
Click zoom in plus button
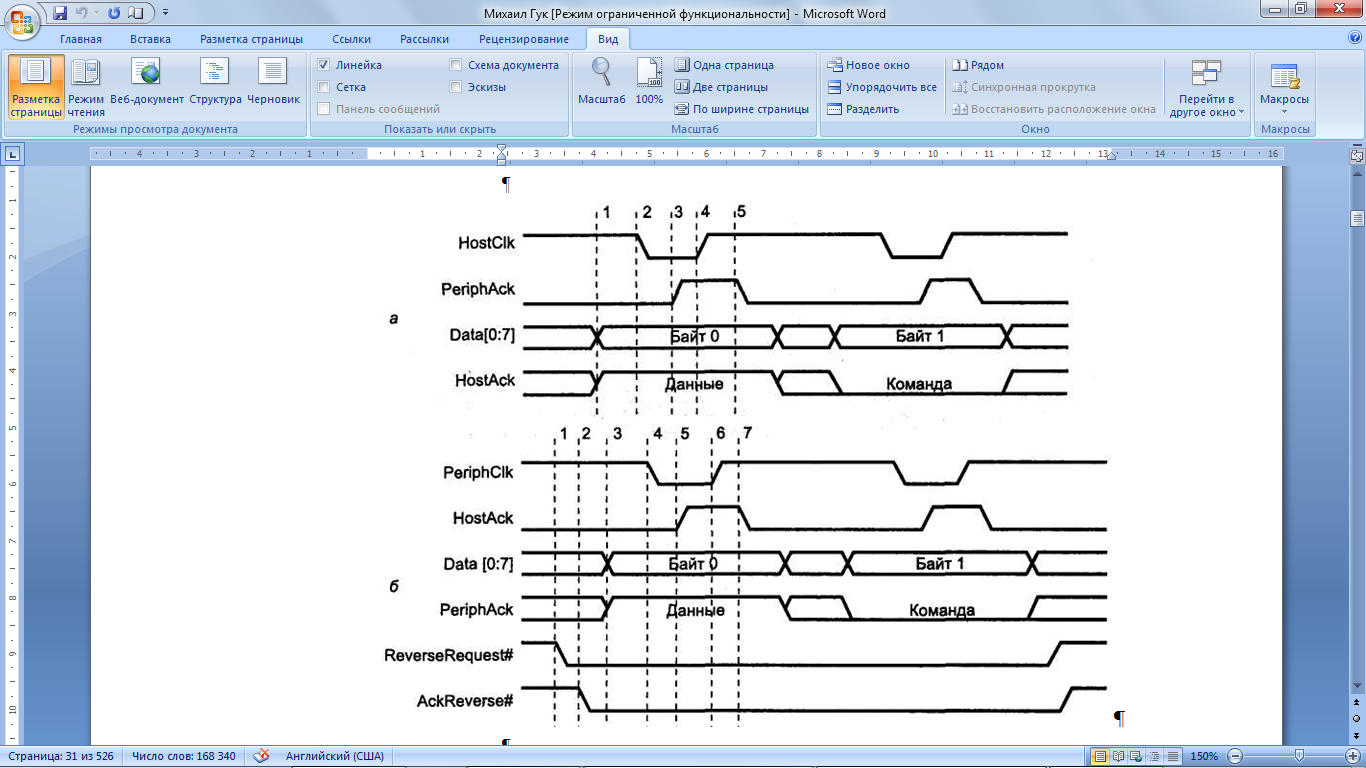point(1353,756)
